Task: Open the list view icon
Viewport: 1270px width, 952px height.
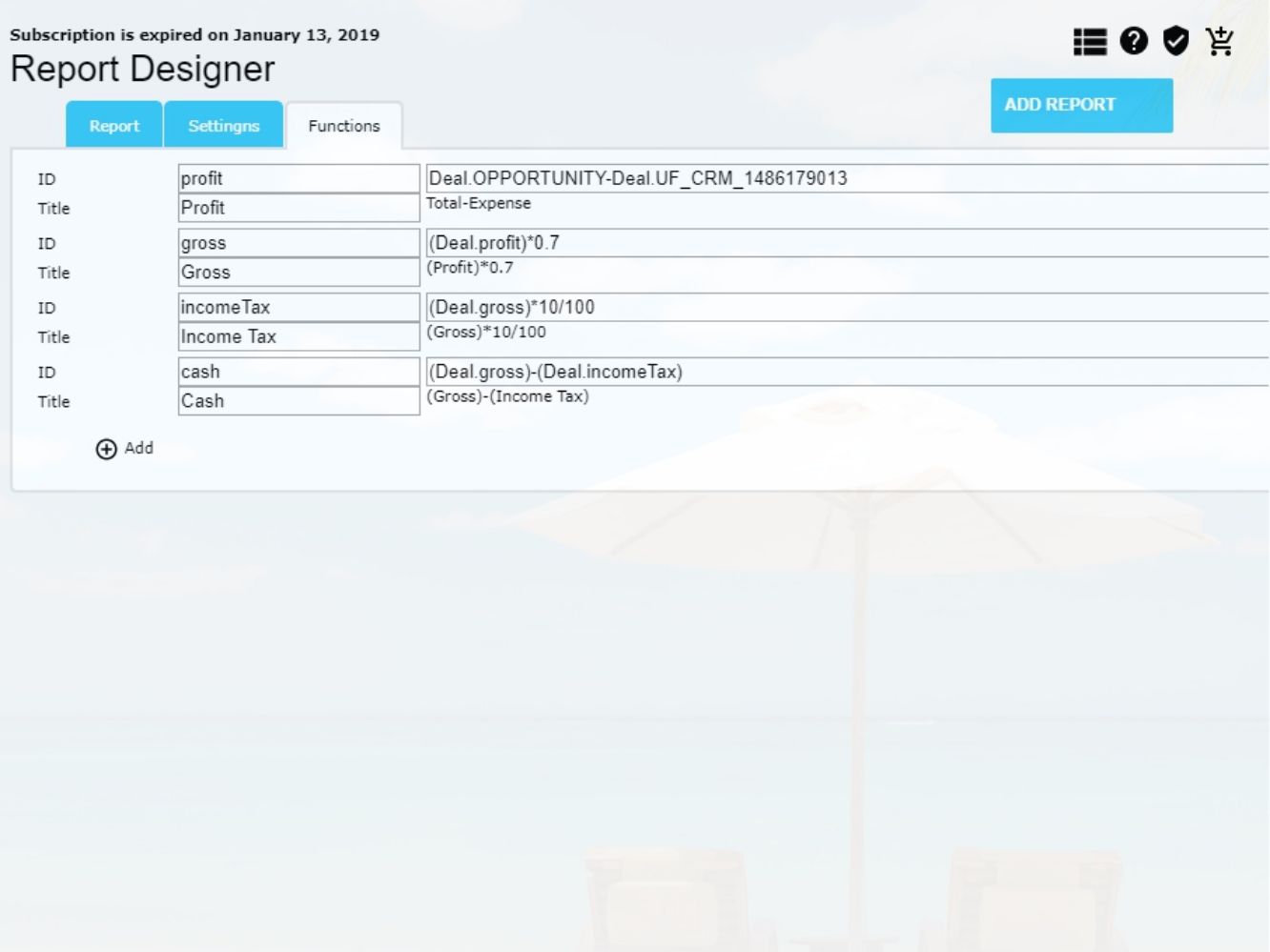Action: (x=1090, y=42)
